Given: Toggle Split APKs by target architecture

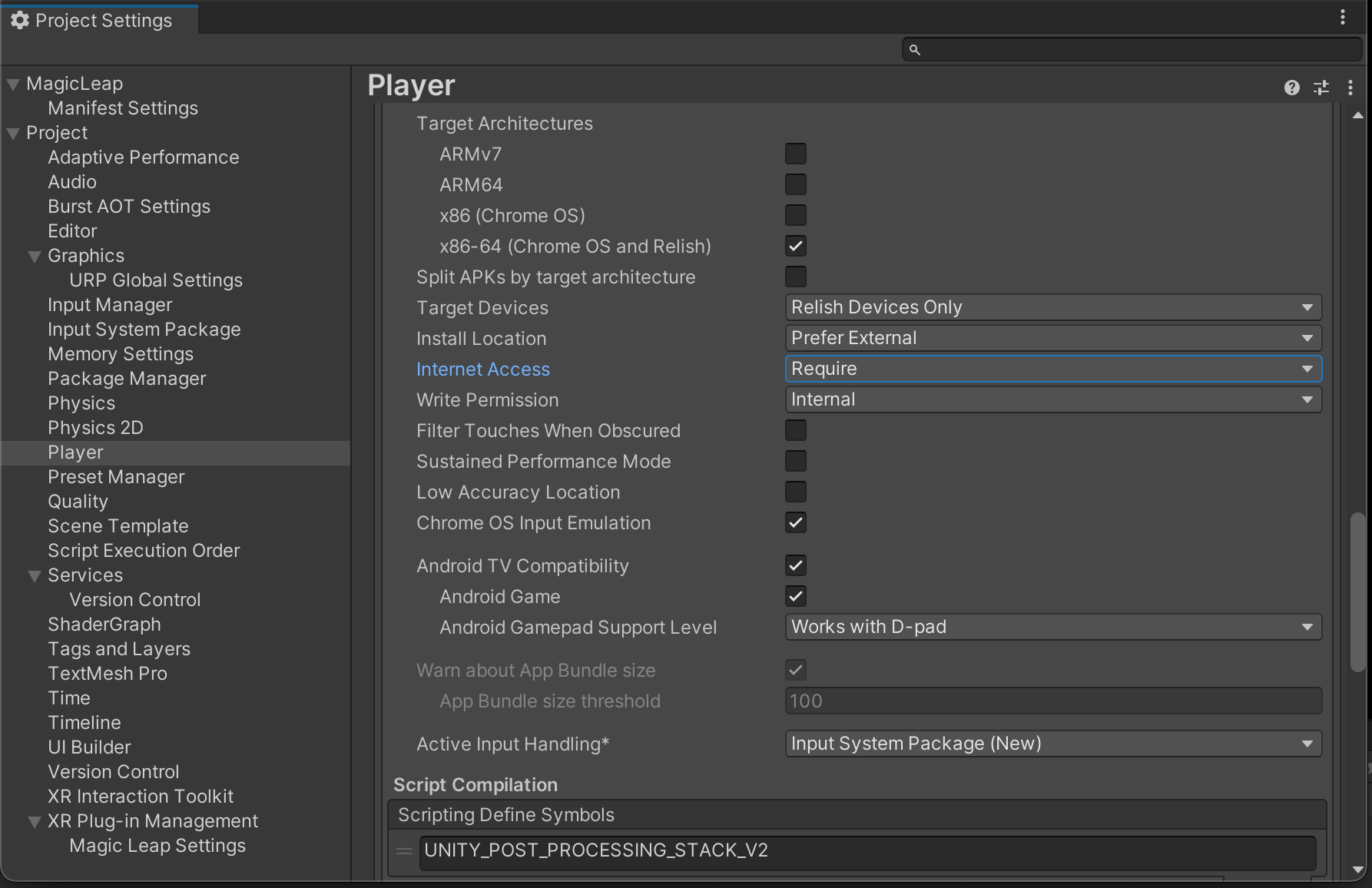Looking at the screenshot, I should (796, 277).
